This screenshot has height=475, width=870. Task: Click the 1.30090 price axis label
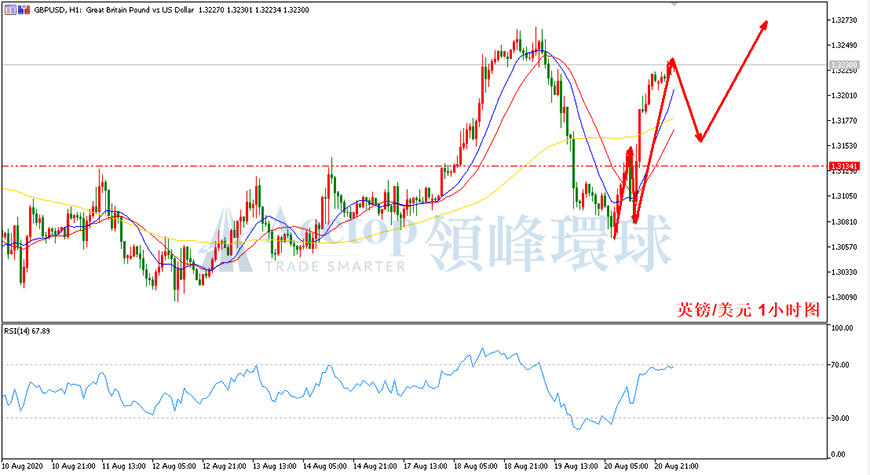[x=844, y=297]
